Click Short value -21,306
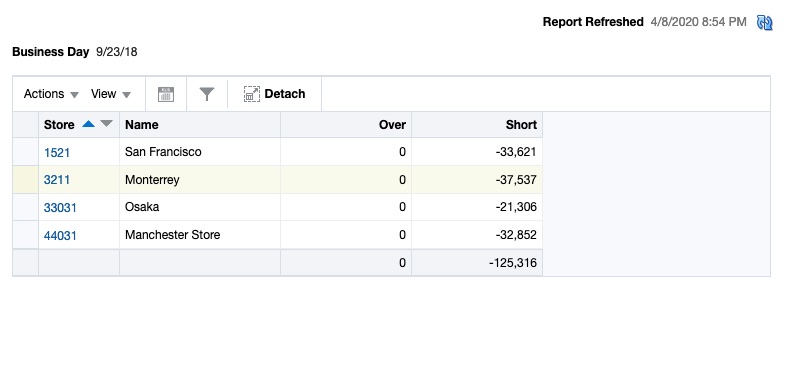 point(516,207)
